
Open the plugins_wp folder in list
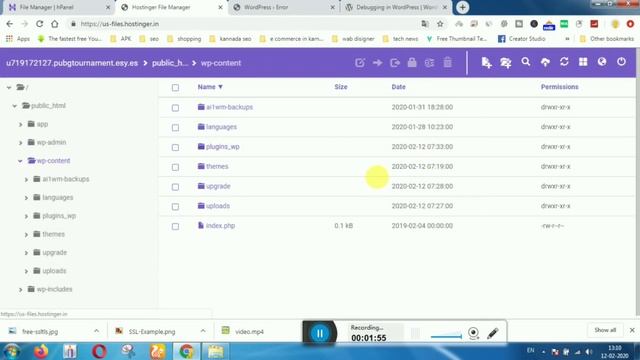click(x=222, y=147)
